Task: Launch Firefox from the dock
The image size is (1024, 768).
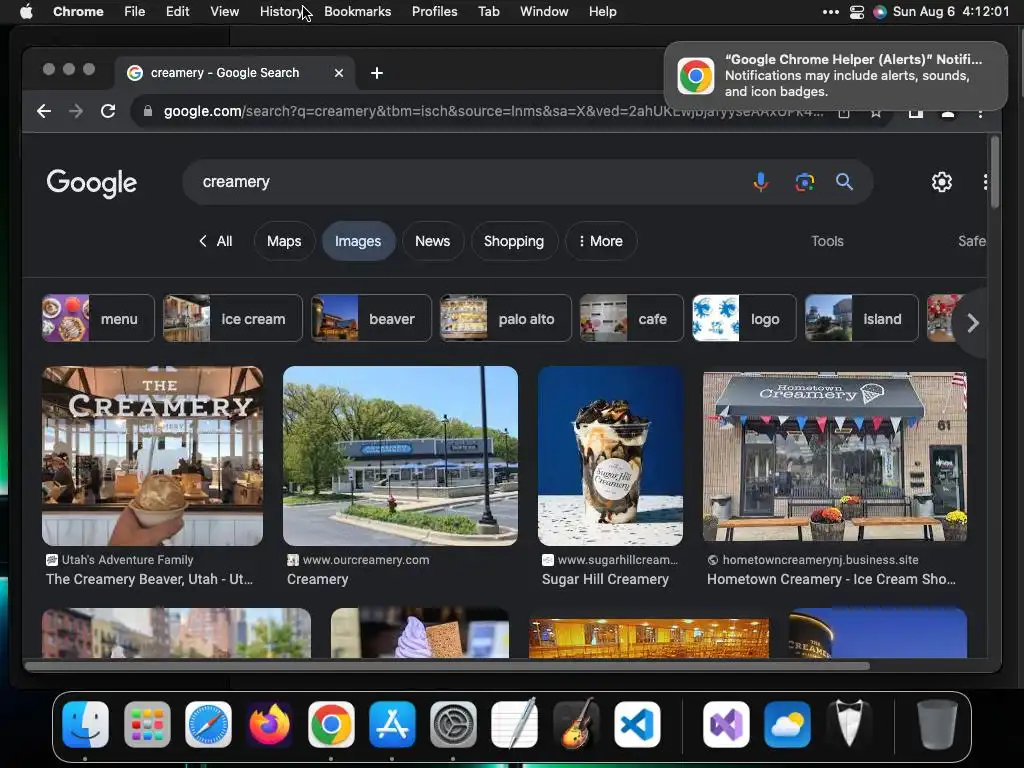Action: click(270, 724)
